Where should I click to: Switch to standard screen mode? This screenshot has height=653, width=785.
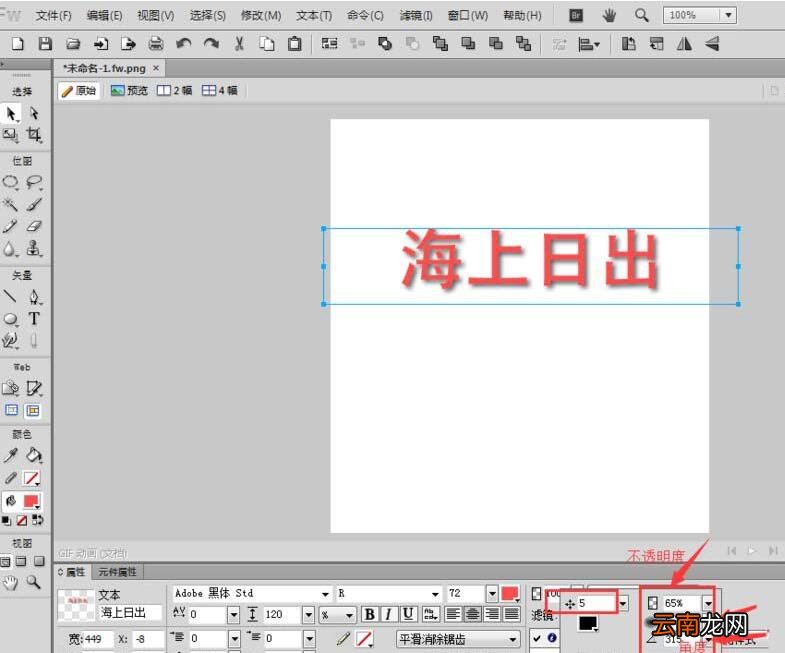[x=5, y=561]
